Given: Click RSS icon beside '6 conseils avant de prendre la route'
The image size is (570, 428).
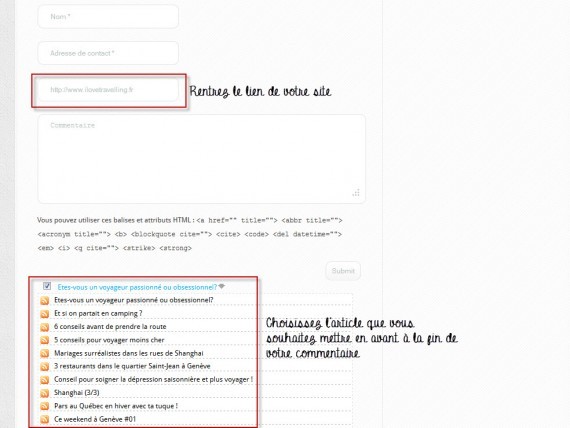Looking at the screenshot, I should [x=45, y=327].
